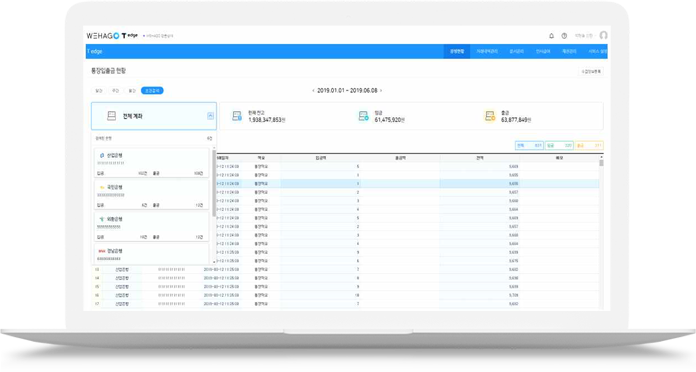696x372 pixels.
Task: Click the 외환은행 bank logo in card
Action: (x=102, y=219)
